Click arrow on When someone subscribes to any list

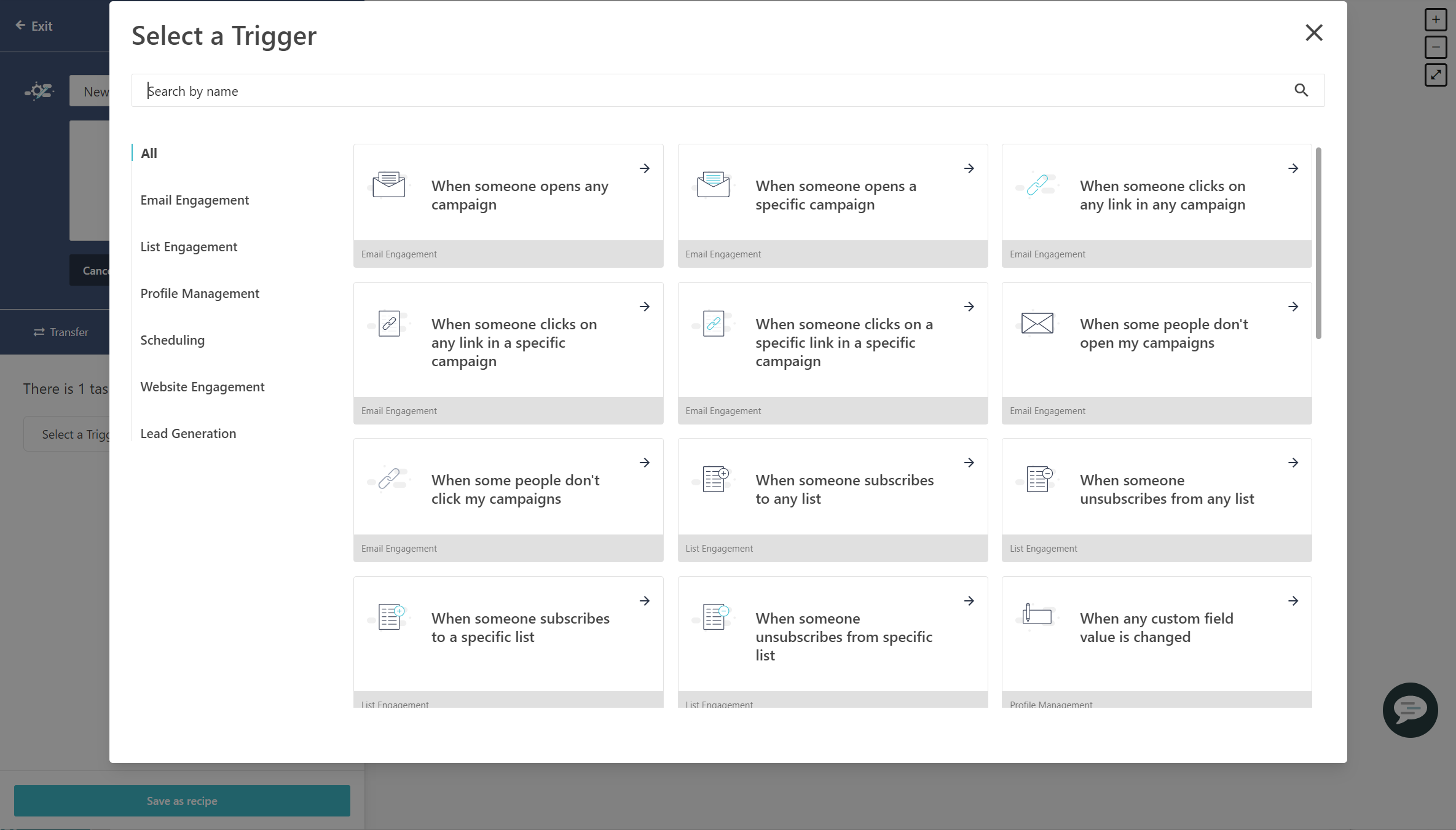969,462
